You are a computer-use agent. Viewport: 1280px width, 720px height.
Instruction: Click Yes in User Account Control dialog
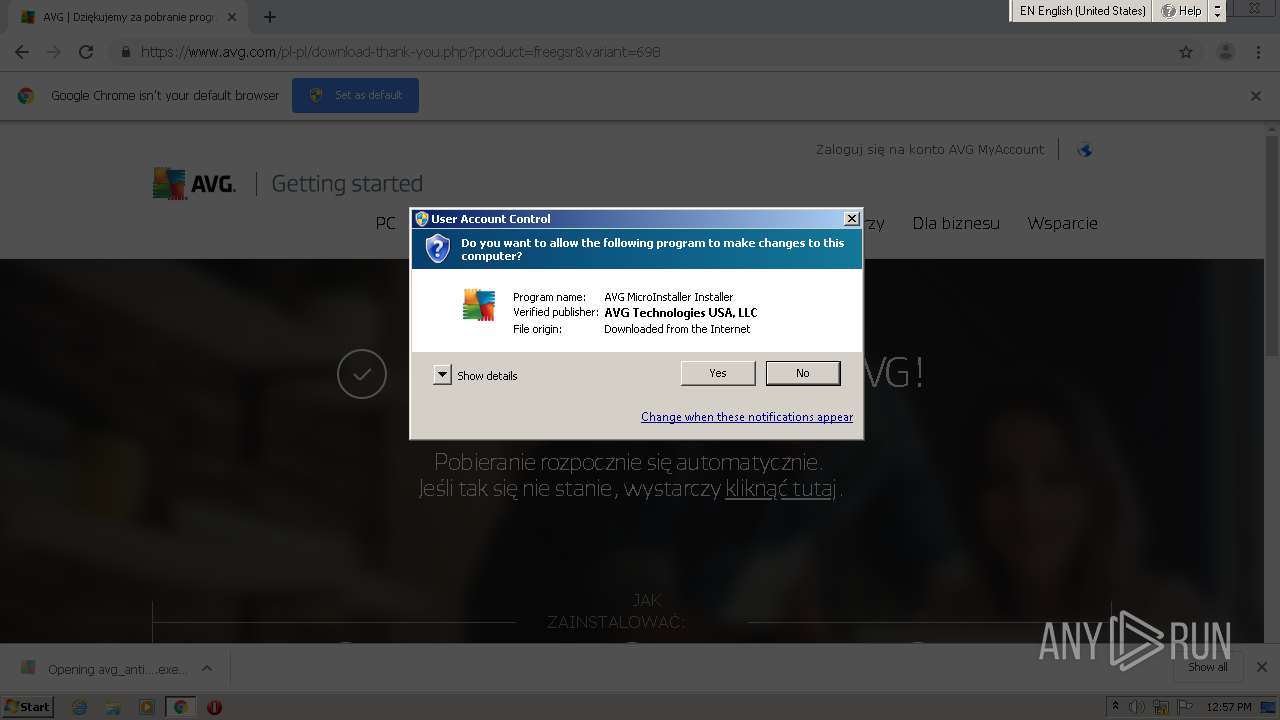tap(718, 373)
